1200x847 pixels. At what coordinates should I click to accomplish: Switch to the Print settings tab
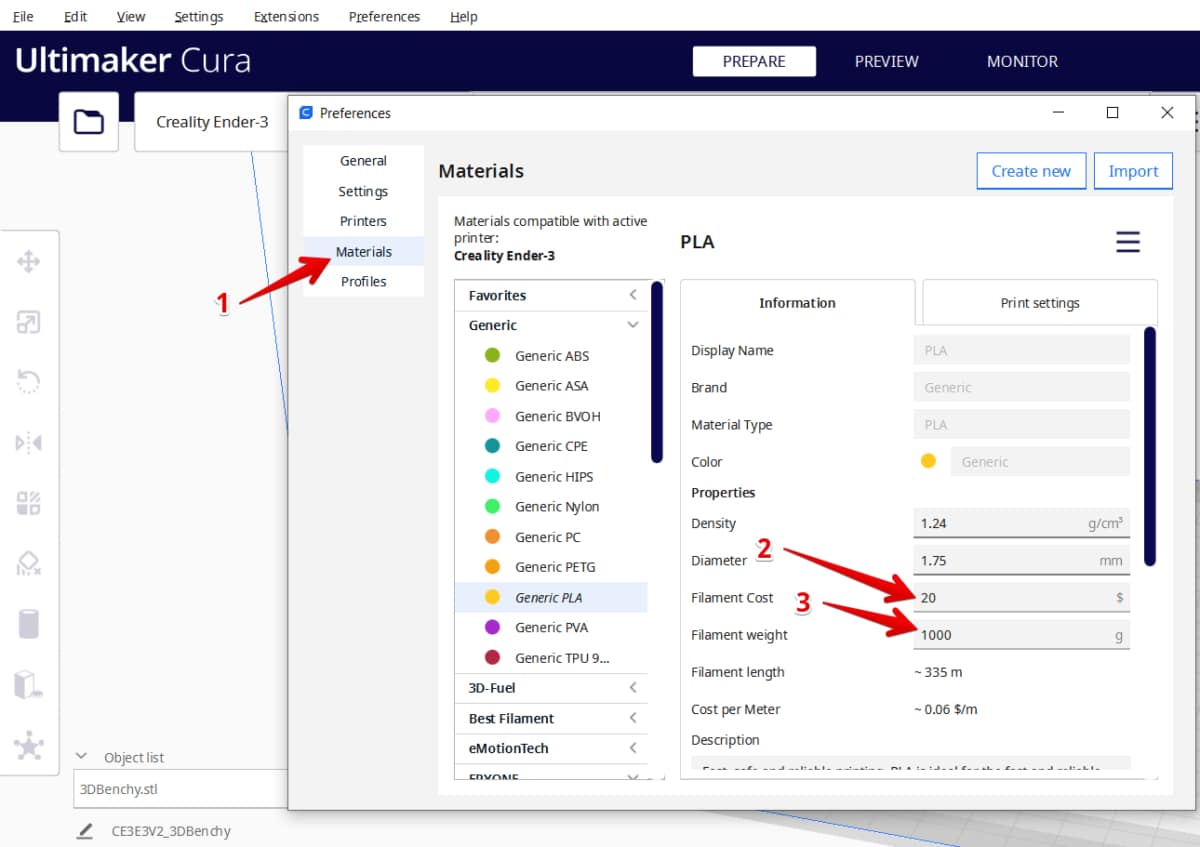pos(1040,303)
